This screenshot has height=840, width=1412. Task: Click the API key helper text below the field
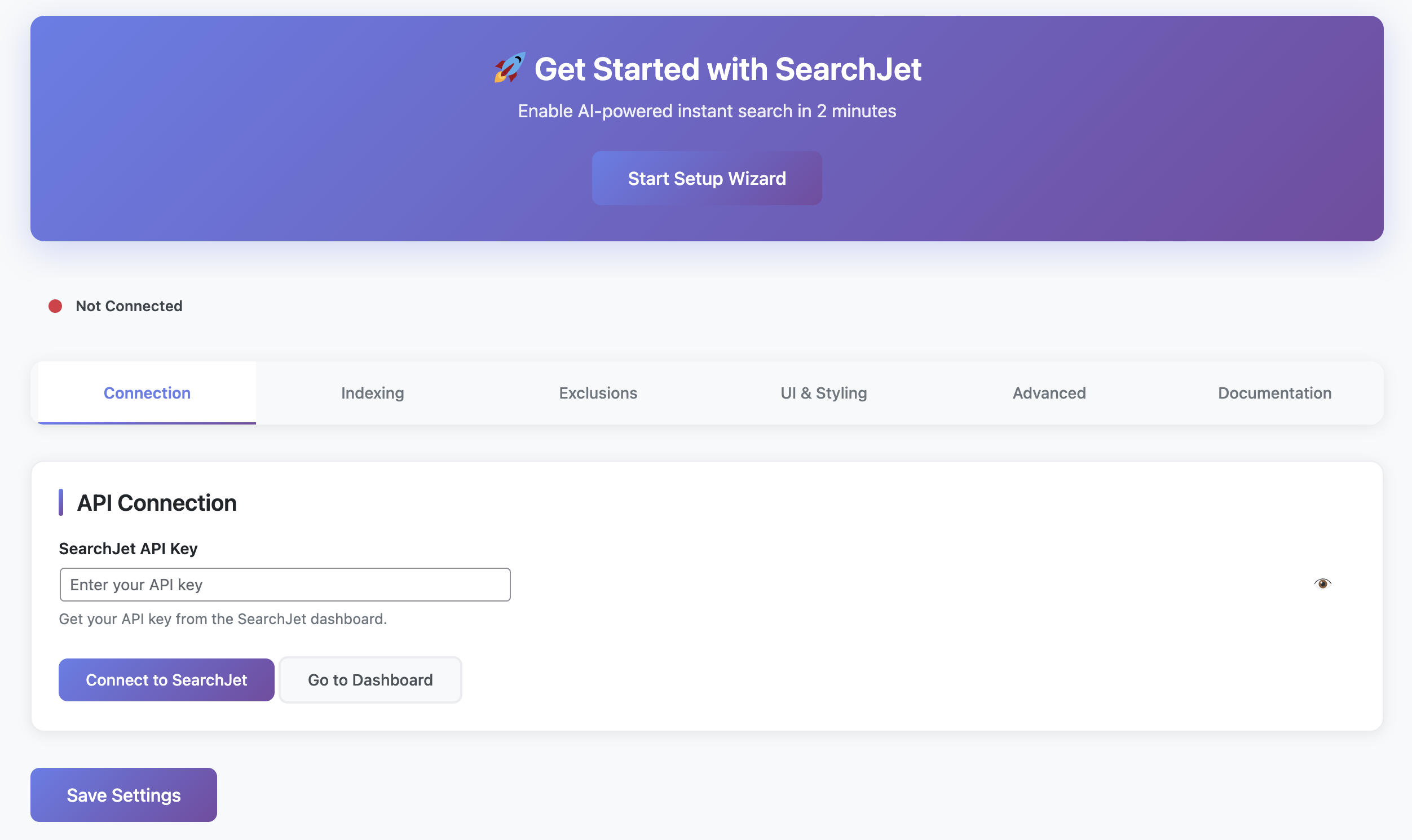tap(223, 618)
